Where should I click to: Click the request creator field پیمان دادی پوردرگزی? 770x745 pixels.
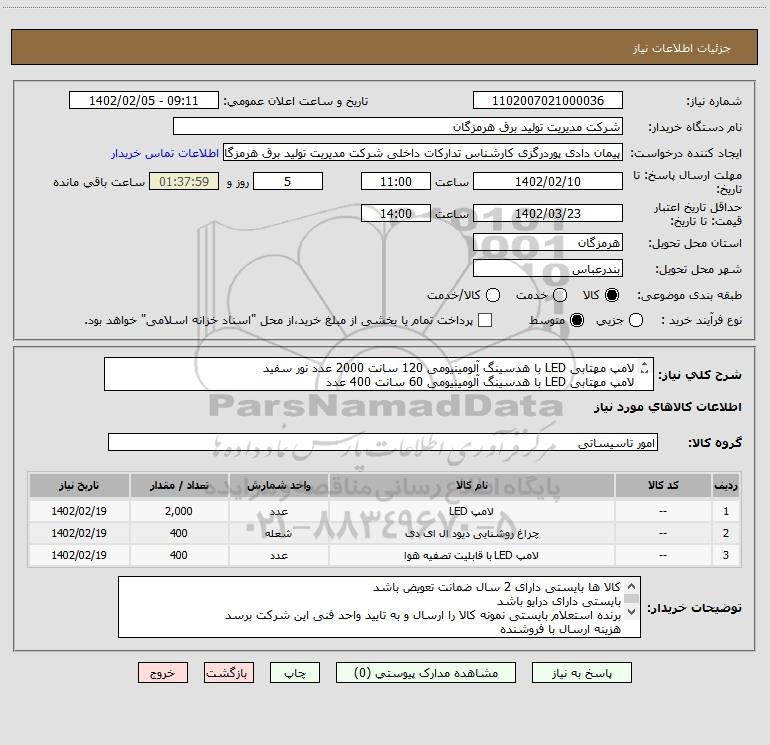coord(423,153)
